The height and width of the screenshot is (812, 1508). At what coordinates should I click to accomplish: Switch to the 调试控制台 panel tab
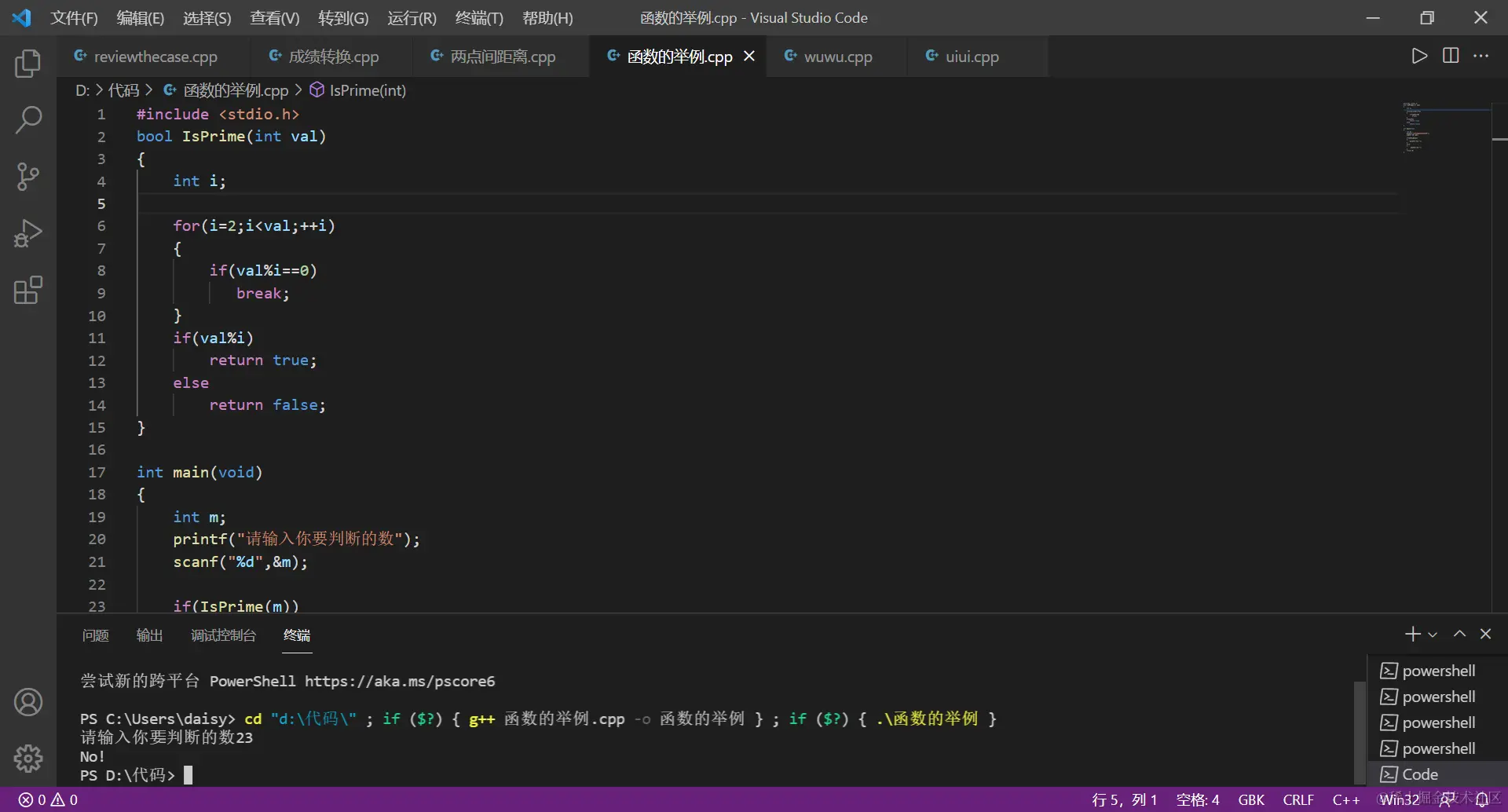pos(223,635)
